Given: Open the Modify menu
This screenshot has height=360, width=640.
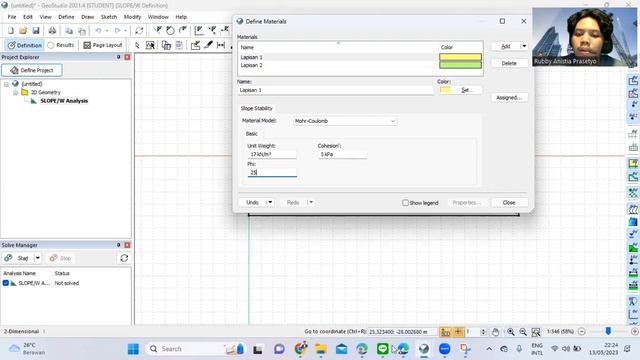Looking at the screenshot, I should pyautogui.click(x=132, y=17).
